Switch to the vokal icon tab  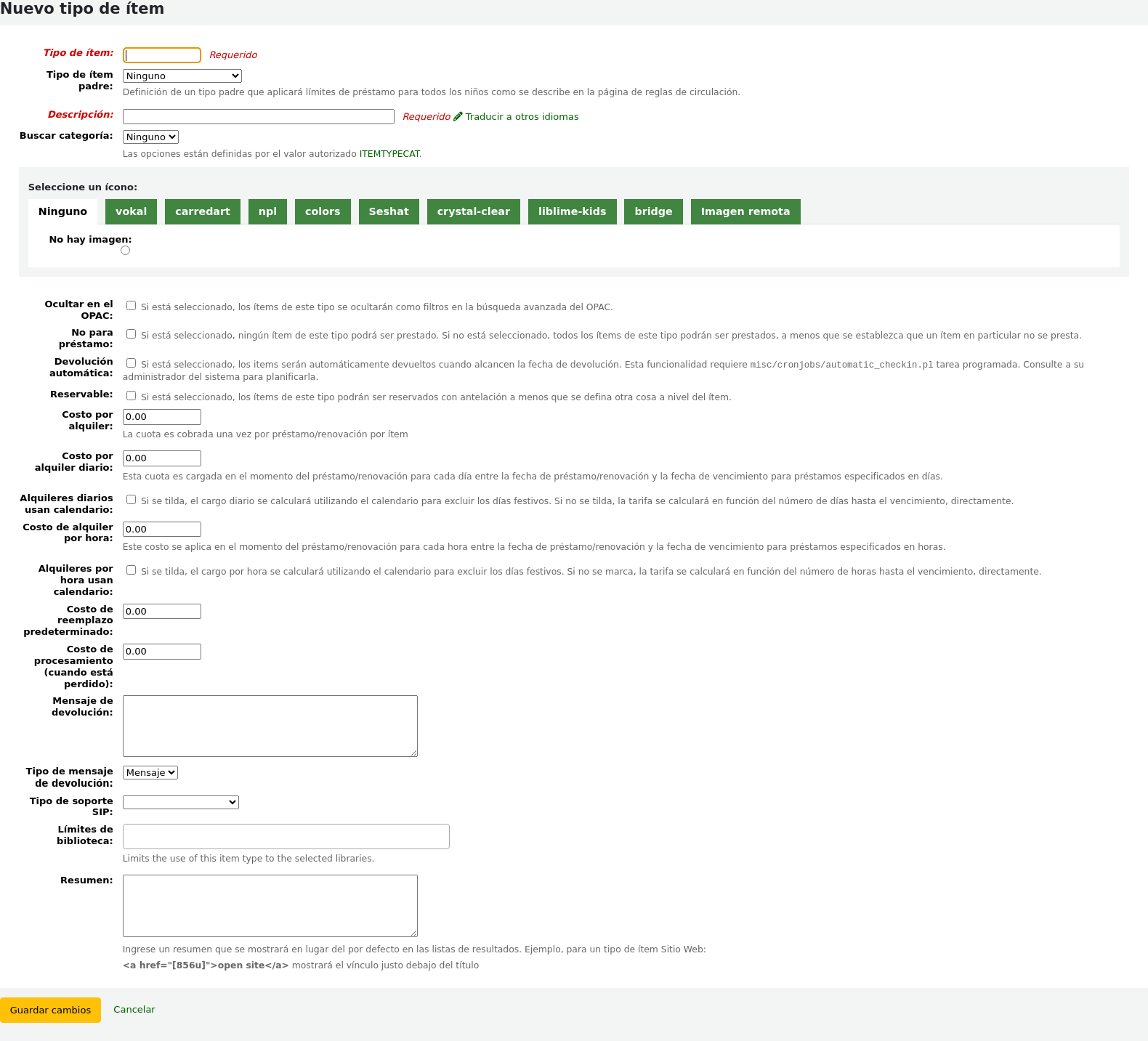click(131, 211)
